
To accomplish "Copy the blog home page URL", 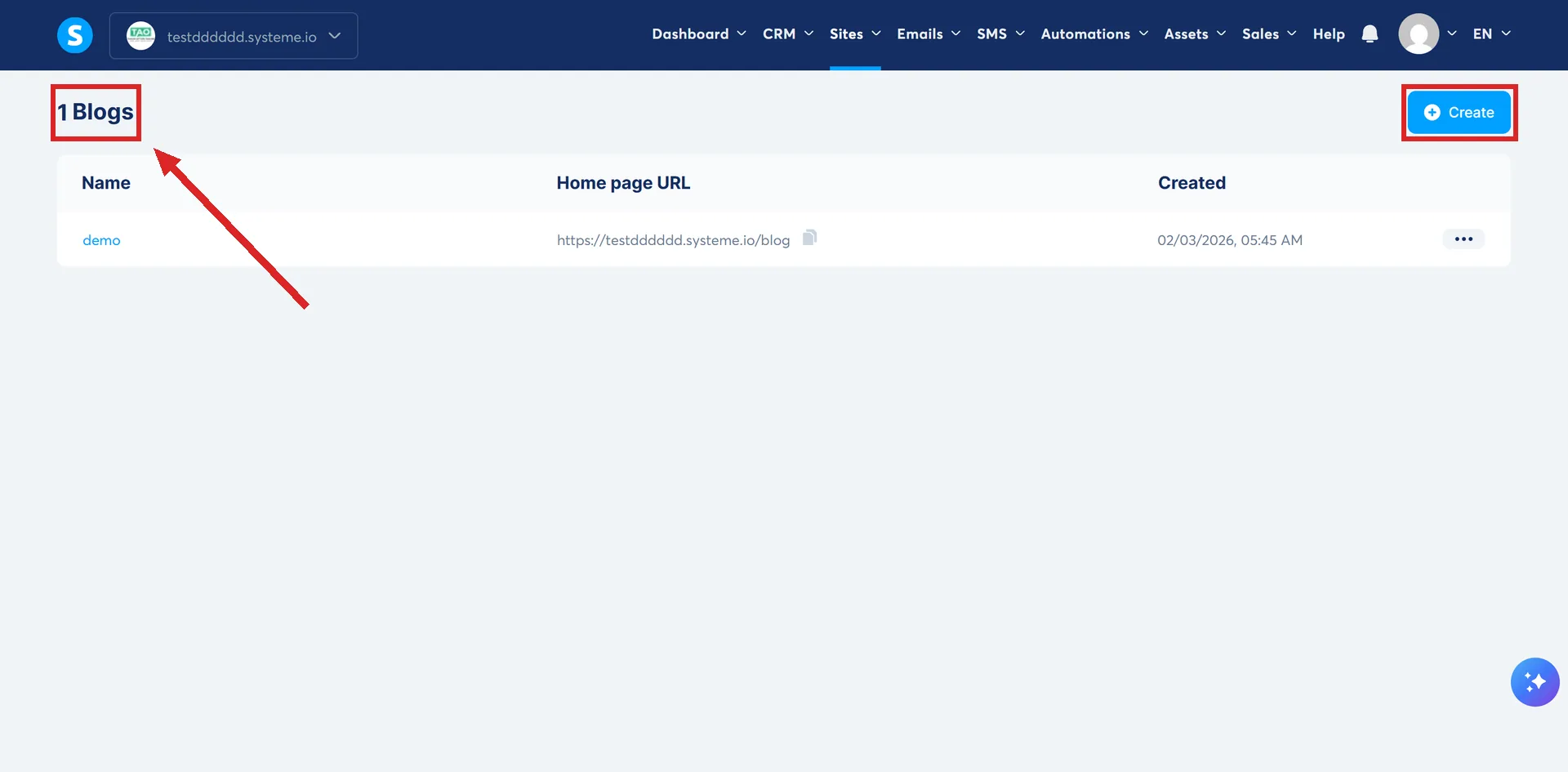I will click(809, 238).
